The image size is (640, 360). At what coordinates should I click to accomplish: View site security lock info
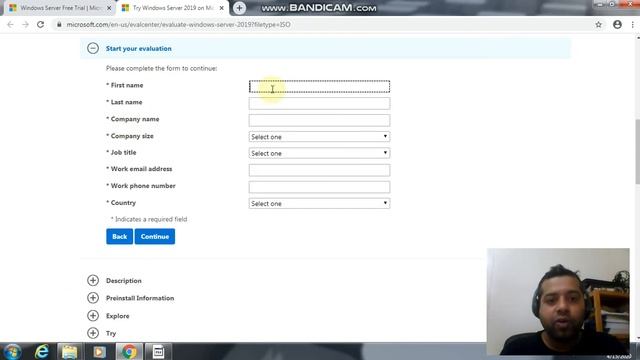59,24
